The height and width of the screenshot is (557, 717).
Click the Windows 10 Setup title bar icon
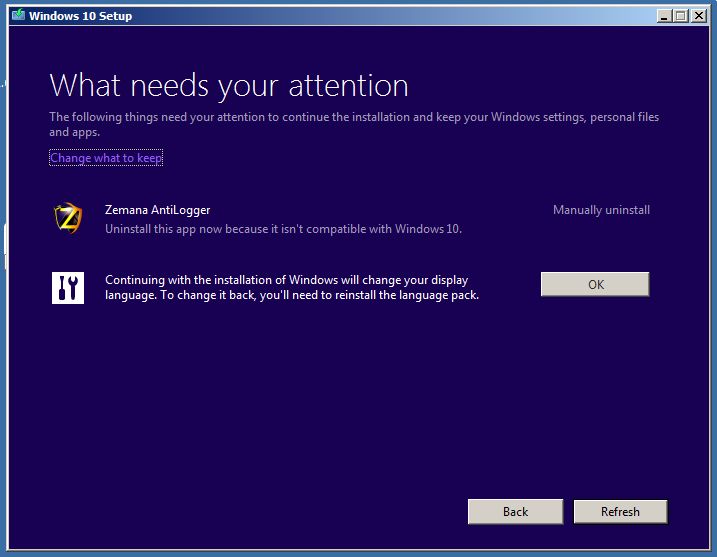pyautogui.click(x=18, y=15)
